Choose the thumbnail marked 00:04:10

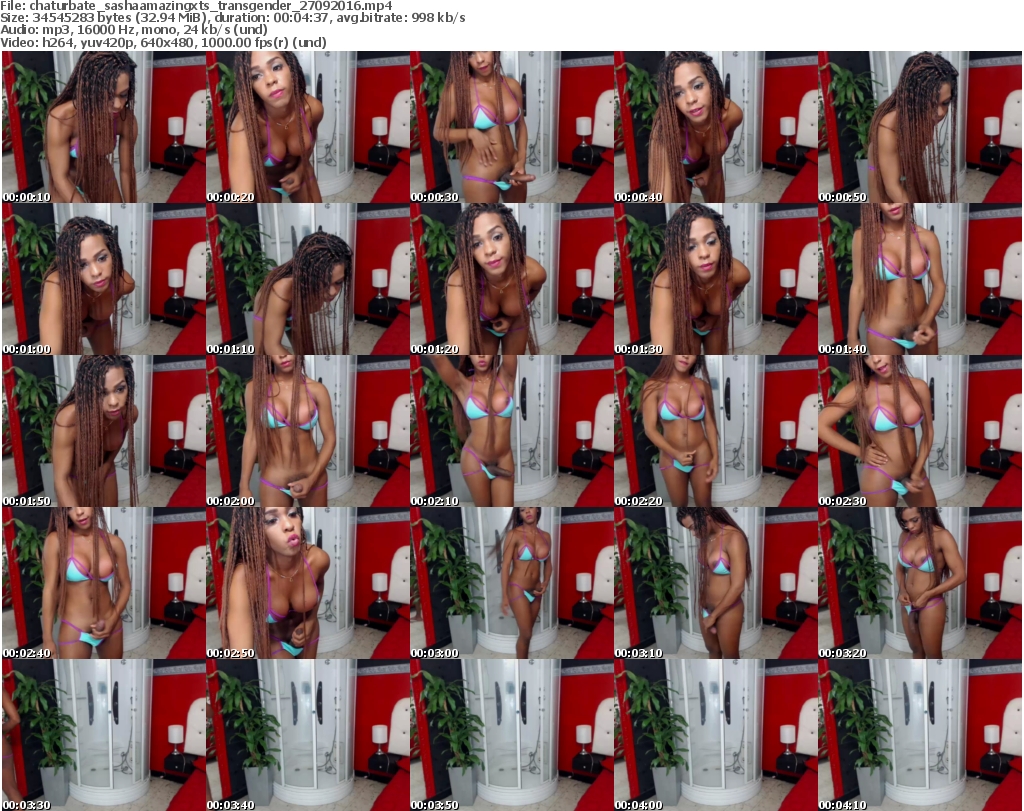pos(920,735)
